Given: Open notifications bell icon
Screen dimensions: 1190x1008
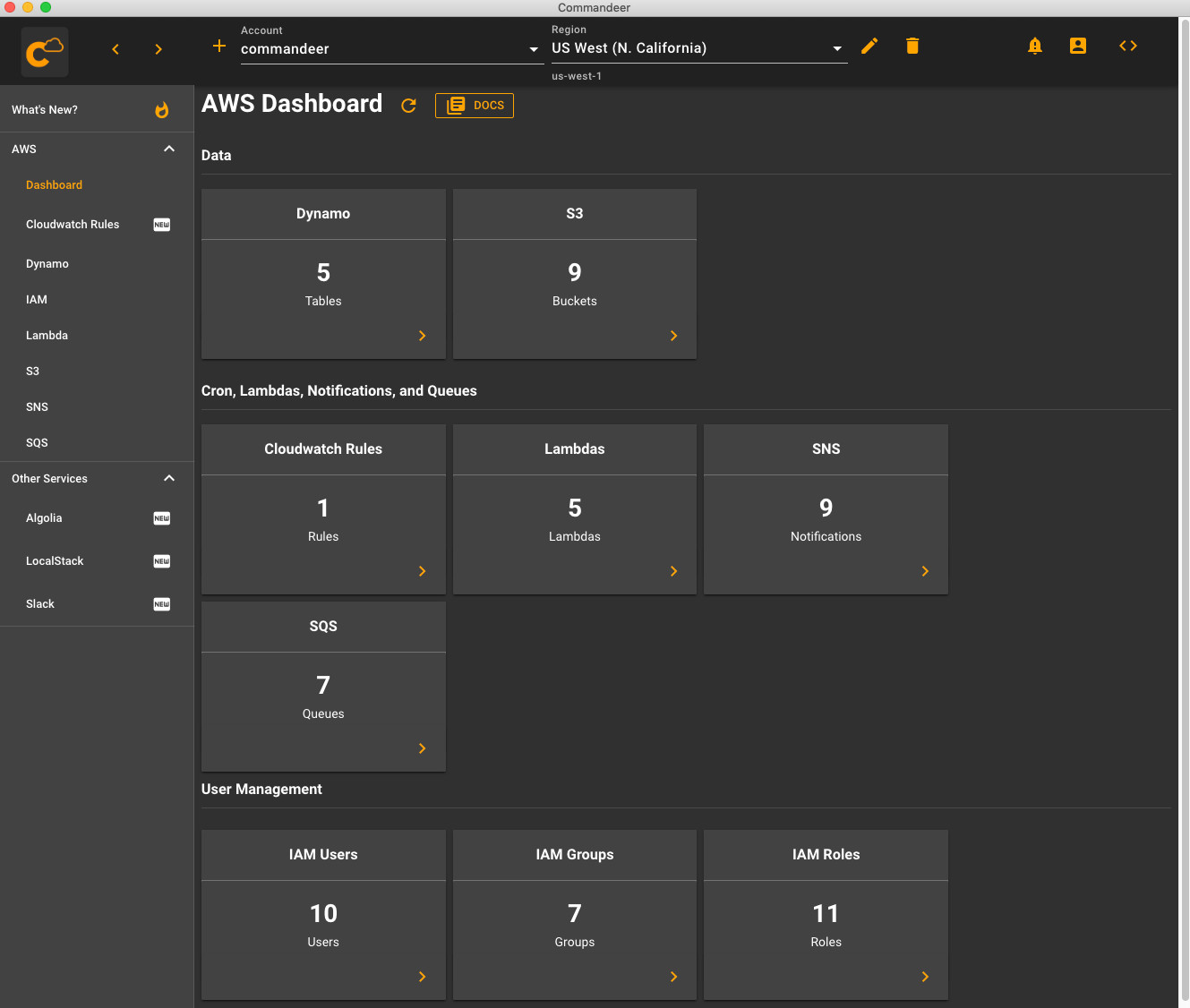Looking at the screenshot, I should (1035, 46).
